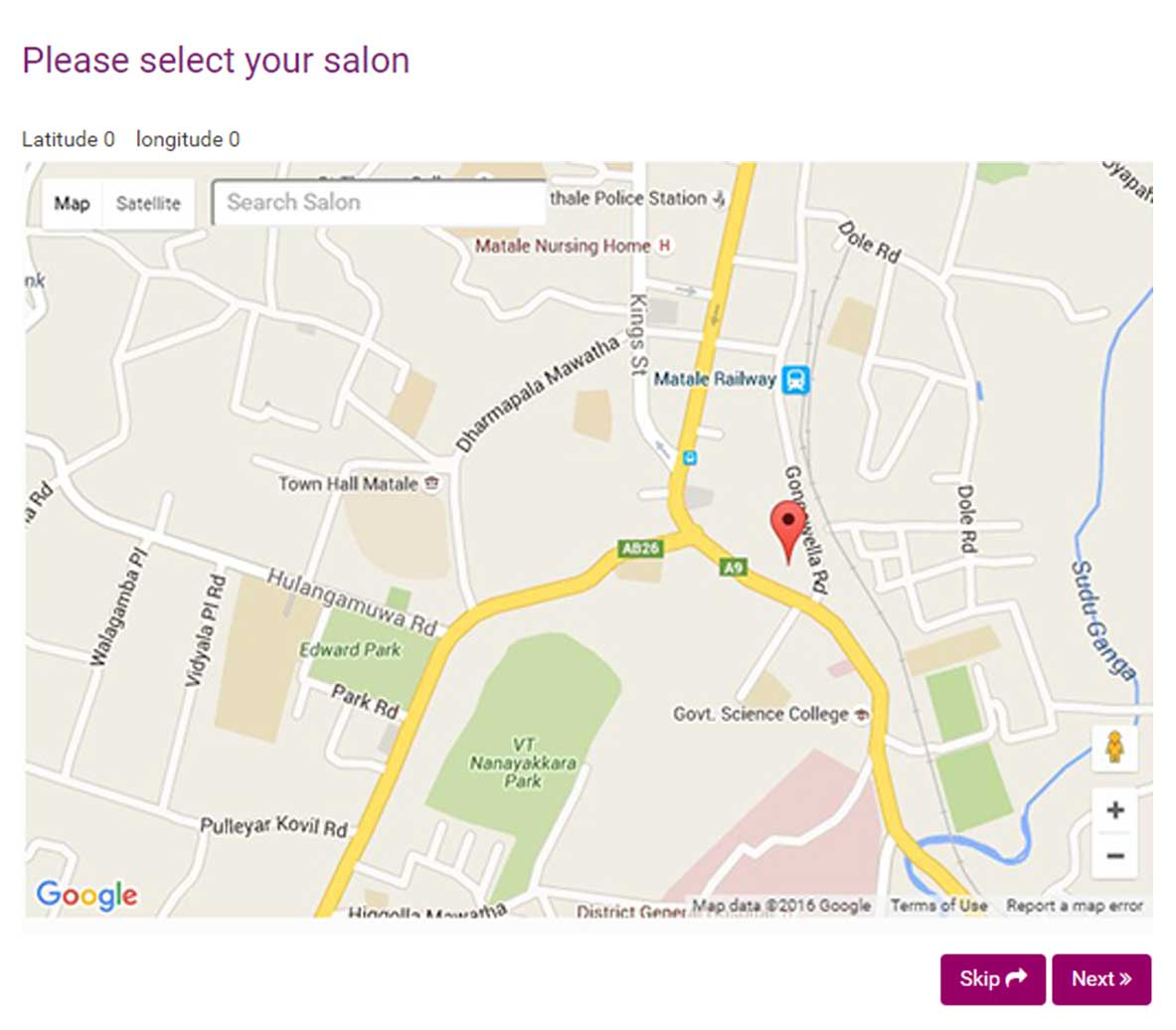This screenshot has width=1176, height=1030.
Task: Click the A9 road shield marker
Action: [733, 568]
